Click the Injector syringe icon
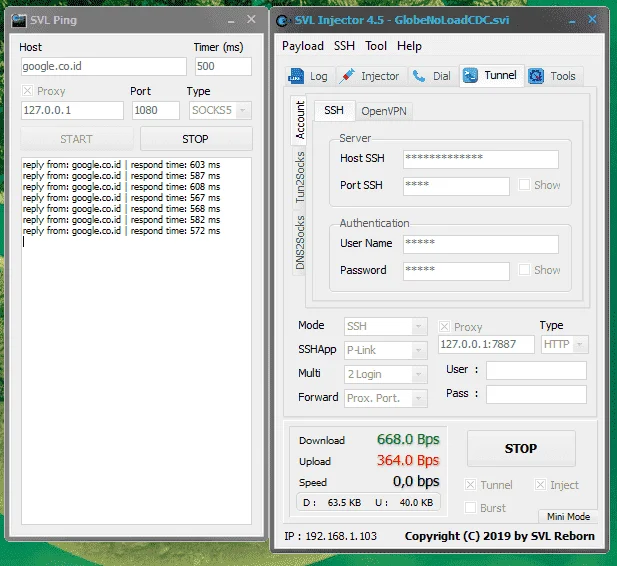Screen dimensions: 617x566 click(347, 76)
